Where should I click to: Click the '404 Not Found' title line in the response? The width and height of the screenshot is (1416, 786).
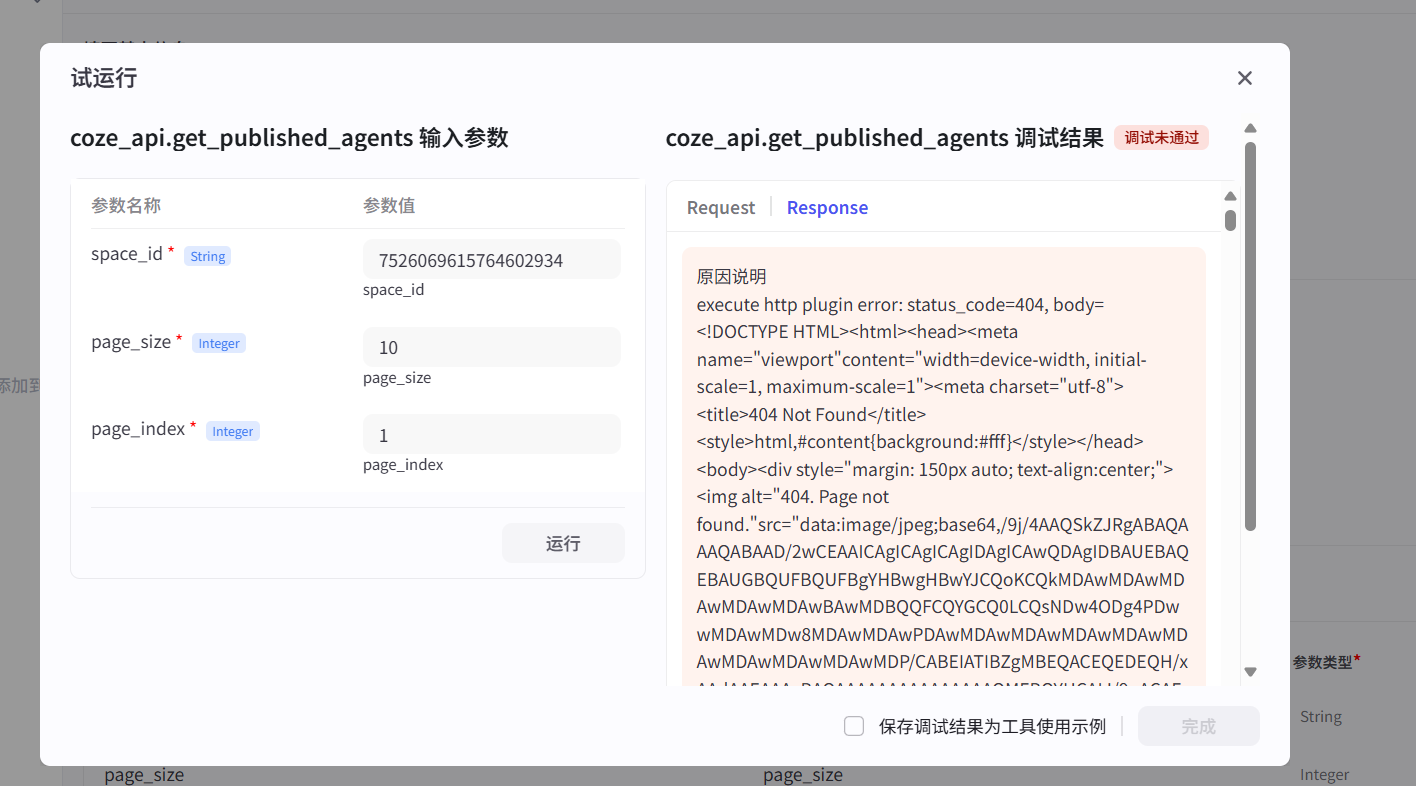pyautogui.click(x=811, y=414)
